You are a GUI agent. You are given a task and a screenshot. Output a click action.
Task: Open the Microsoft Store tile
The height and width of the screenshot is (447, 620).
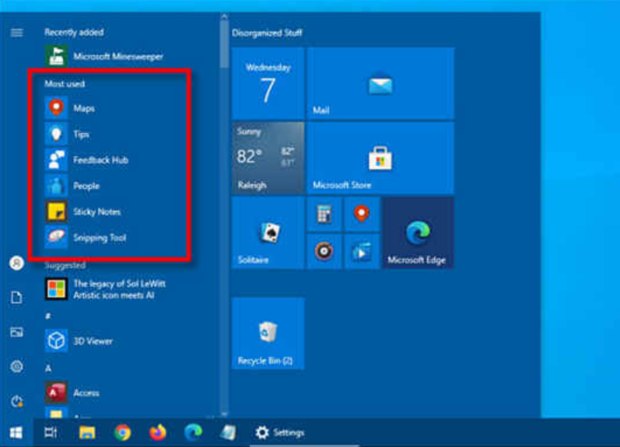380,158
